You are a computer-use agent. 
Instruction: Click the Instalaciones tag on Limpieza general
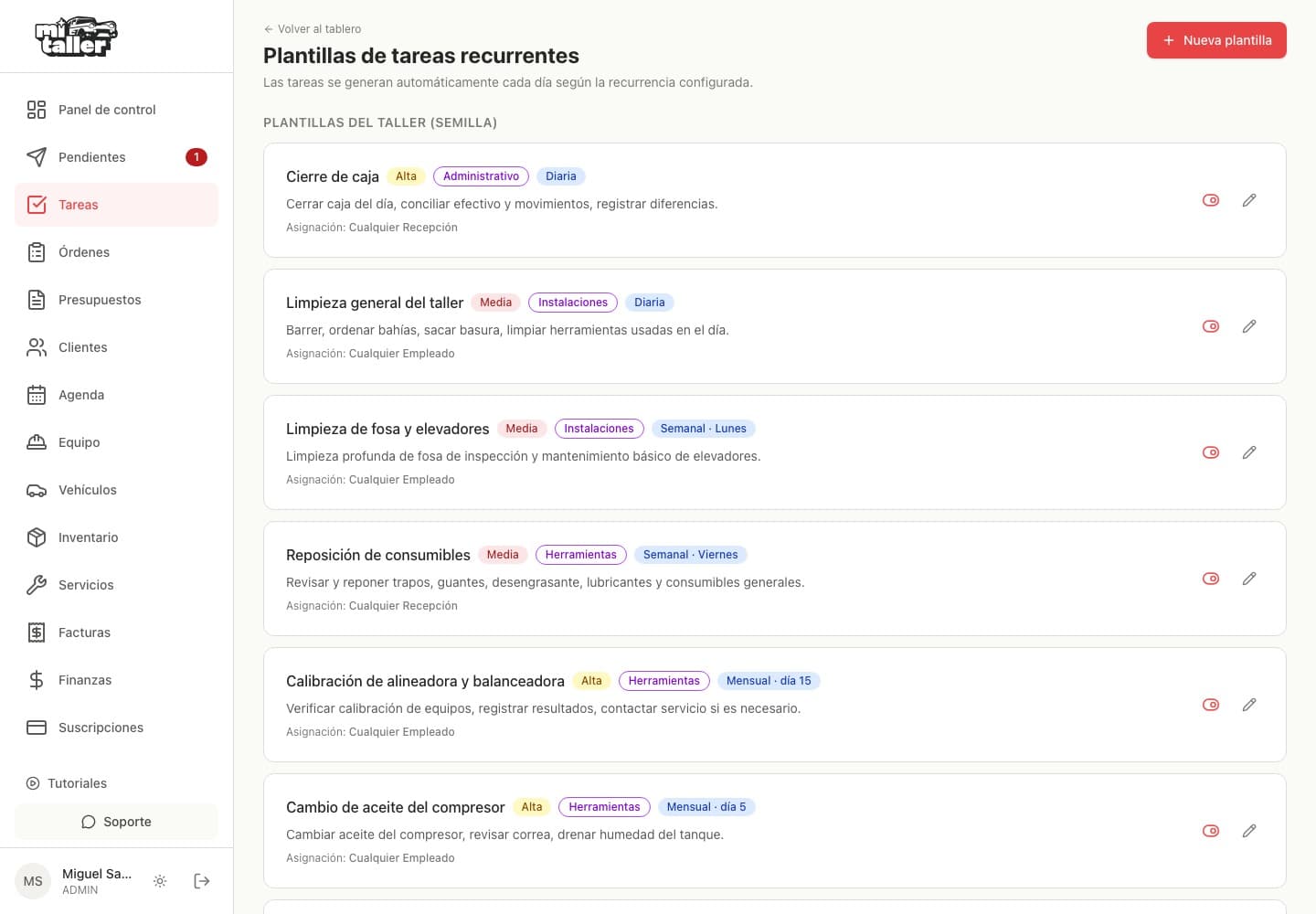573,303
